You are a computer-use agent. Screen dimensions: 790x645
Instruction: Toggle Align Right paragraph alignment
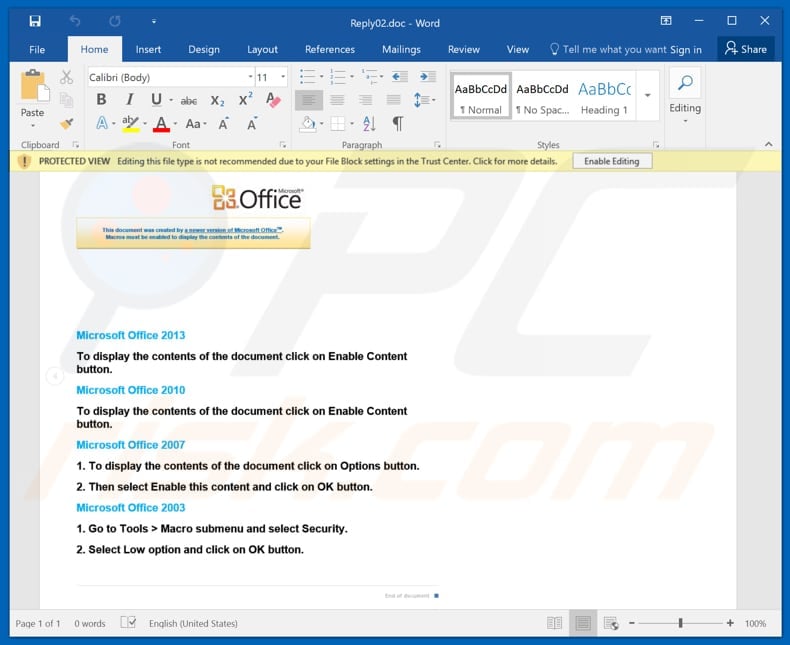click(365, 100)
